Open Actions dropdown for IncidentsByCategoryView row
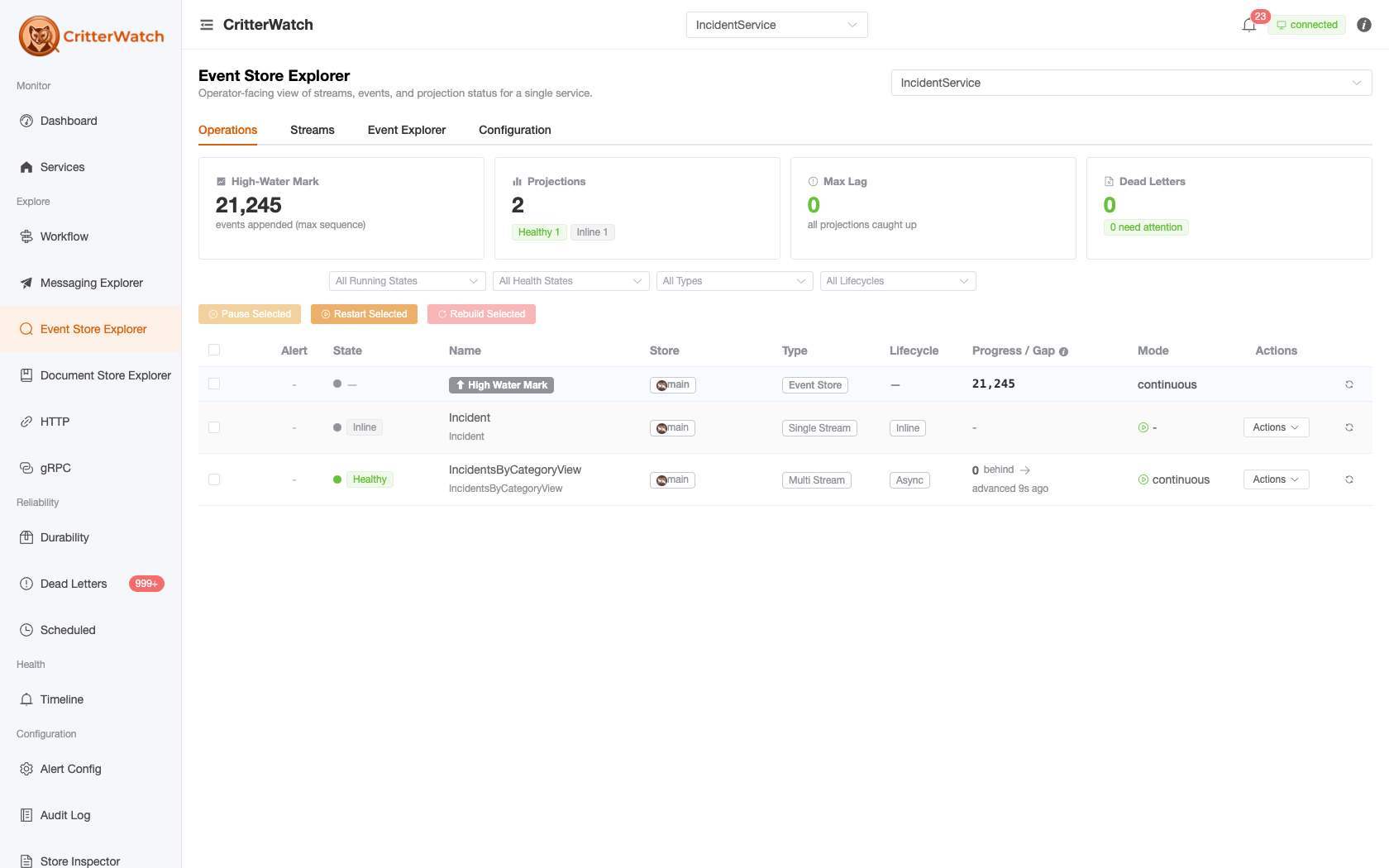1389x868 pixels. tap(1277, 479)
